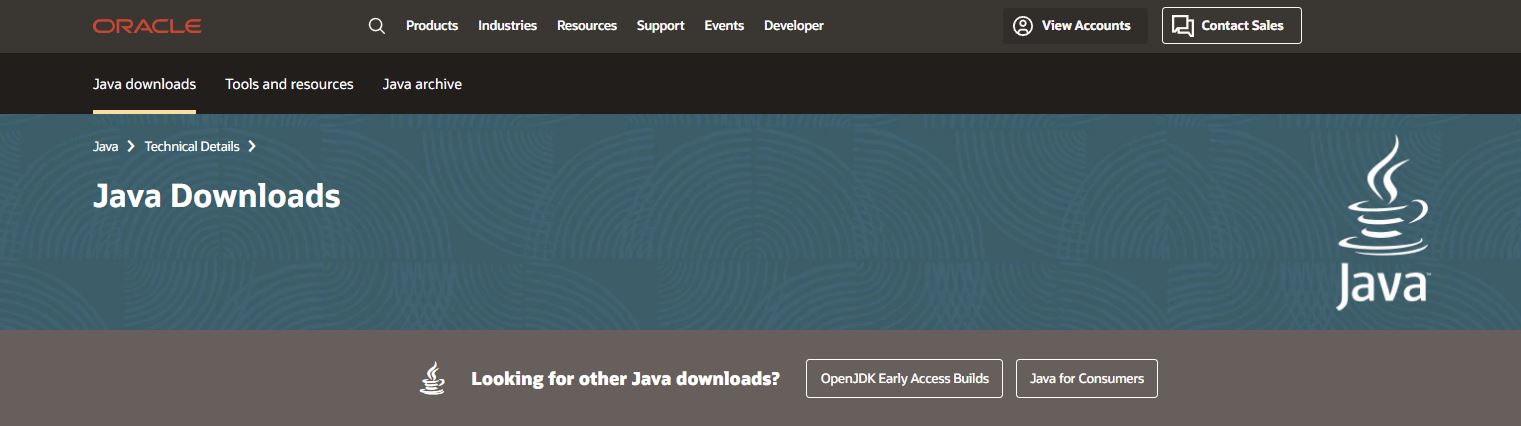Screen dimensions: 1521x426
Task: Open the Industries menu
Action: 507,26
